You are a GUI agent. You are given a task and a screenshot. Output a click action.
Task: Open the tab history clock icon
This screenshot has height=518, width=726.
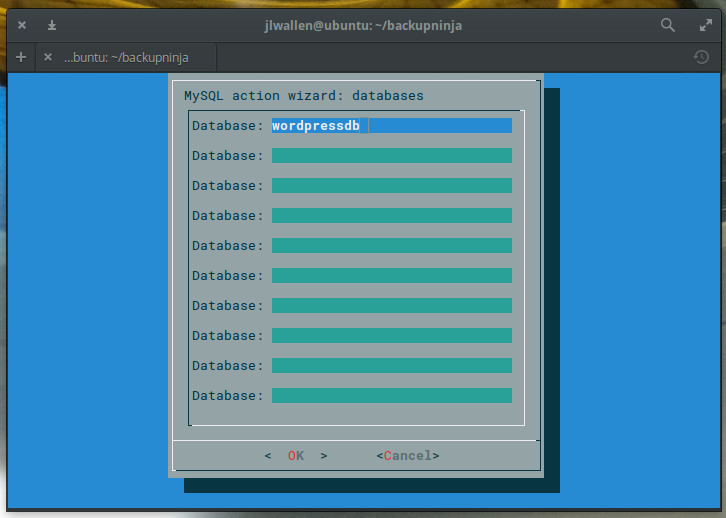click(x=701, y=57)
